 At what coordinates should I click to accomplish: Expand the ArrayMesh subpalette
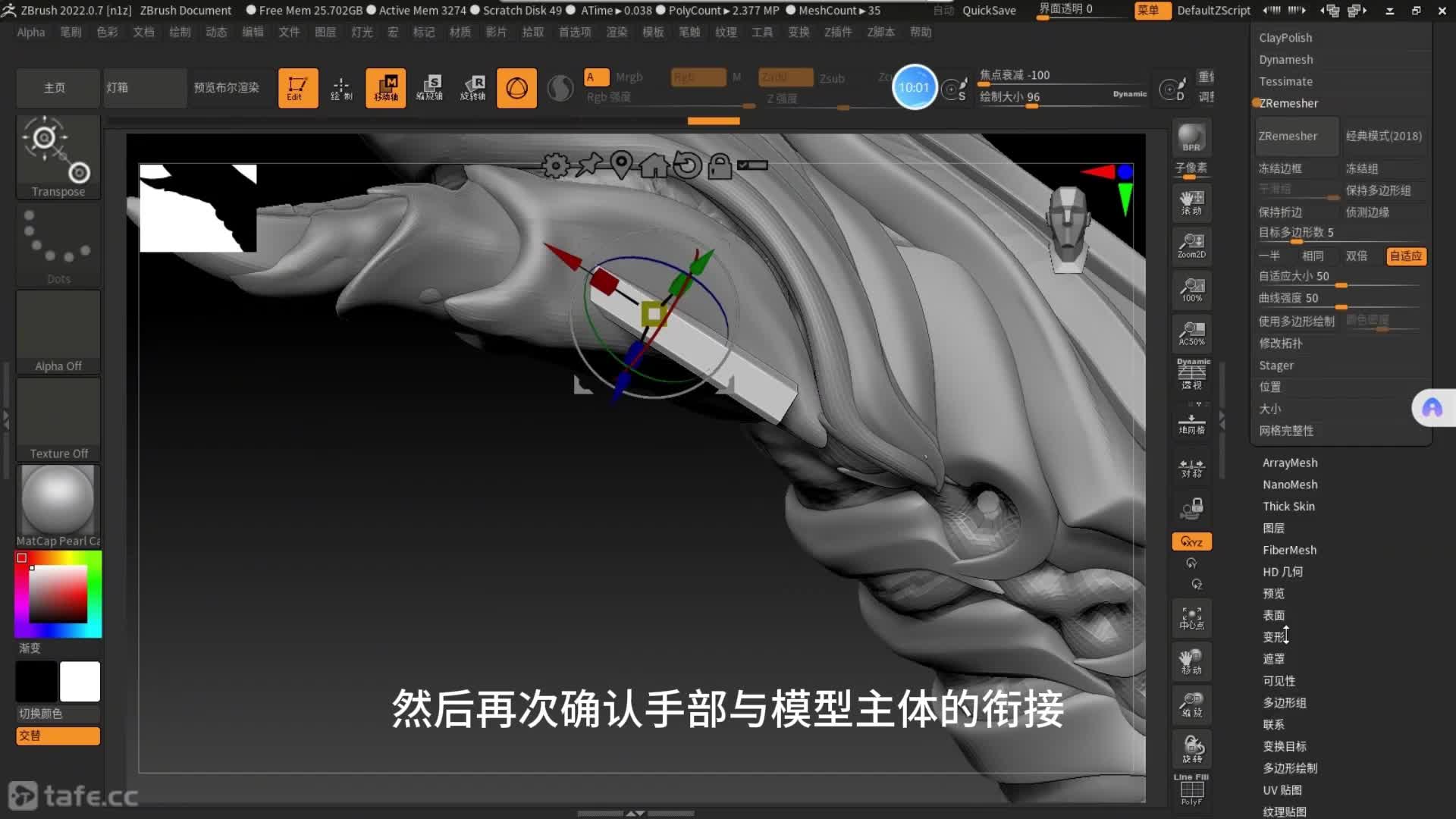(x=1289, y=463)
